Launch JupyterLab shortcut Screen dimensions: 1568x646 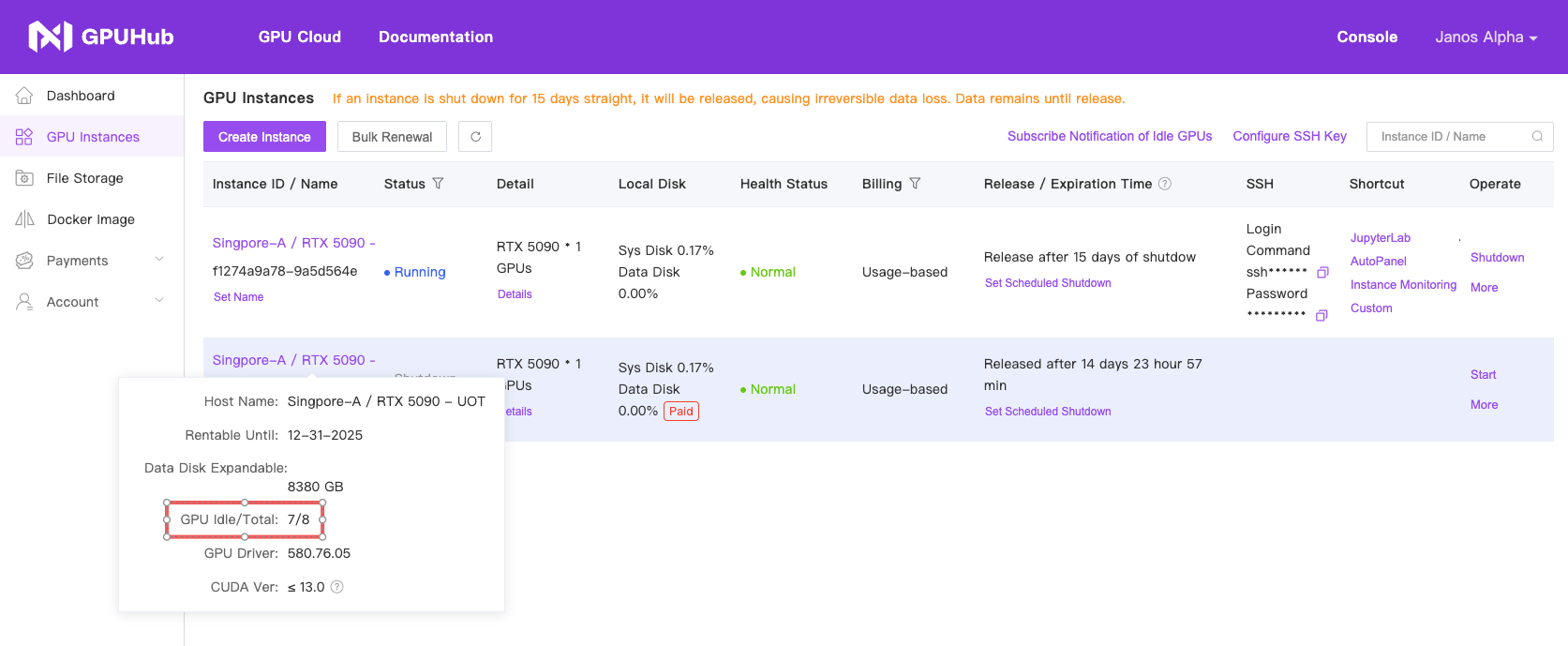coord(1381,238)
